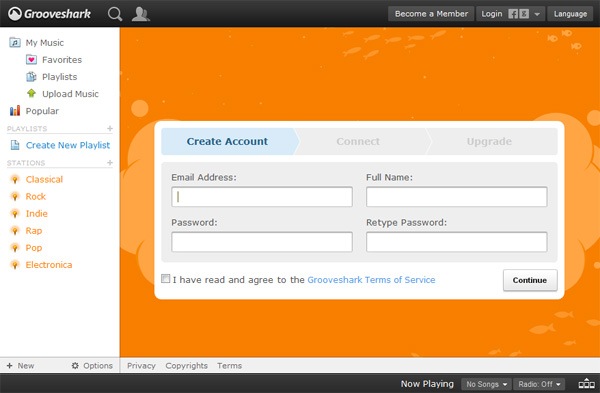The width and height of the screenshot is (600, 393).
Task: Click the Create New Playlist document icon
Action: point(15,145)
